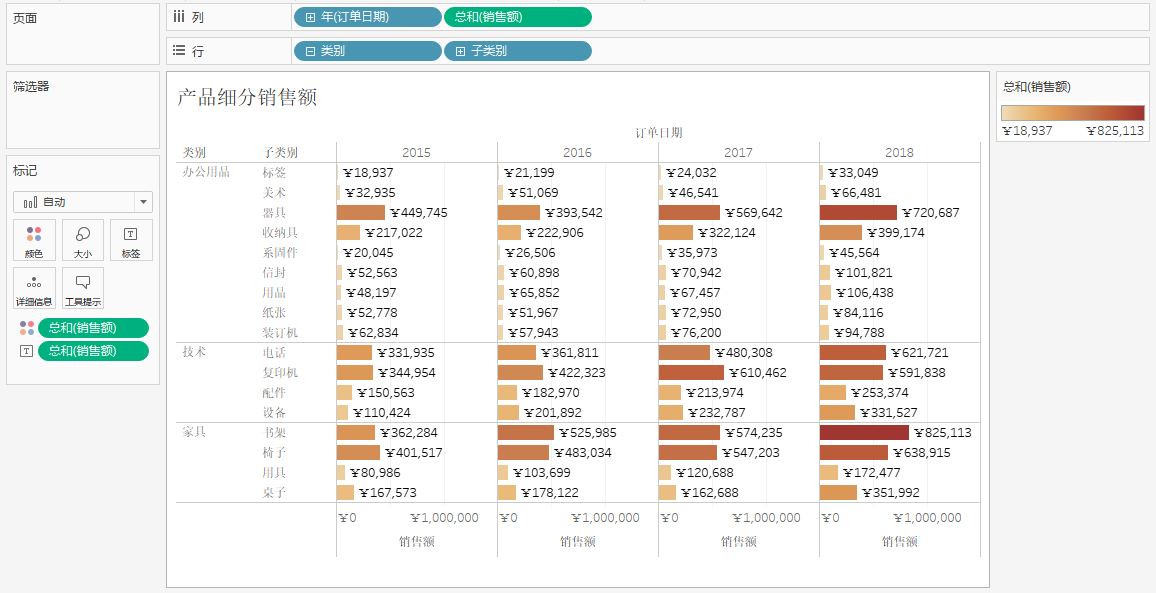Click the T label icon beside 总和(销售额) pill
Viewport: 1156px width, 593px height.
pos(26,351)
